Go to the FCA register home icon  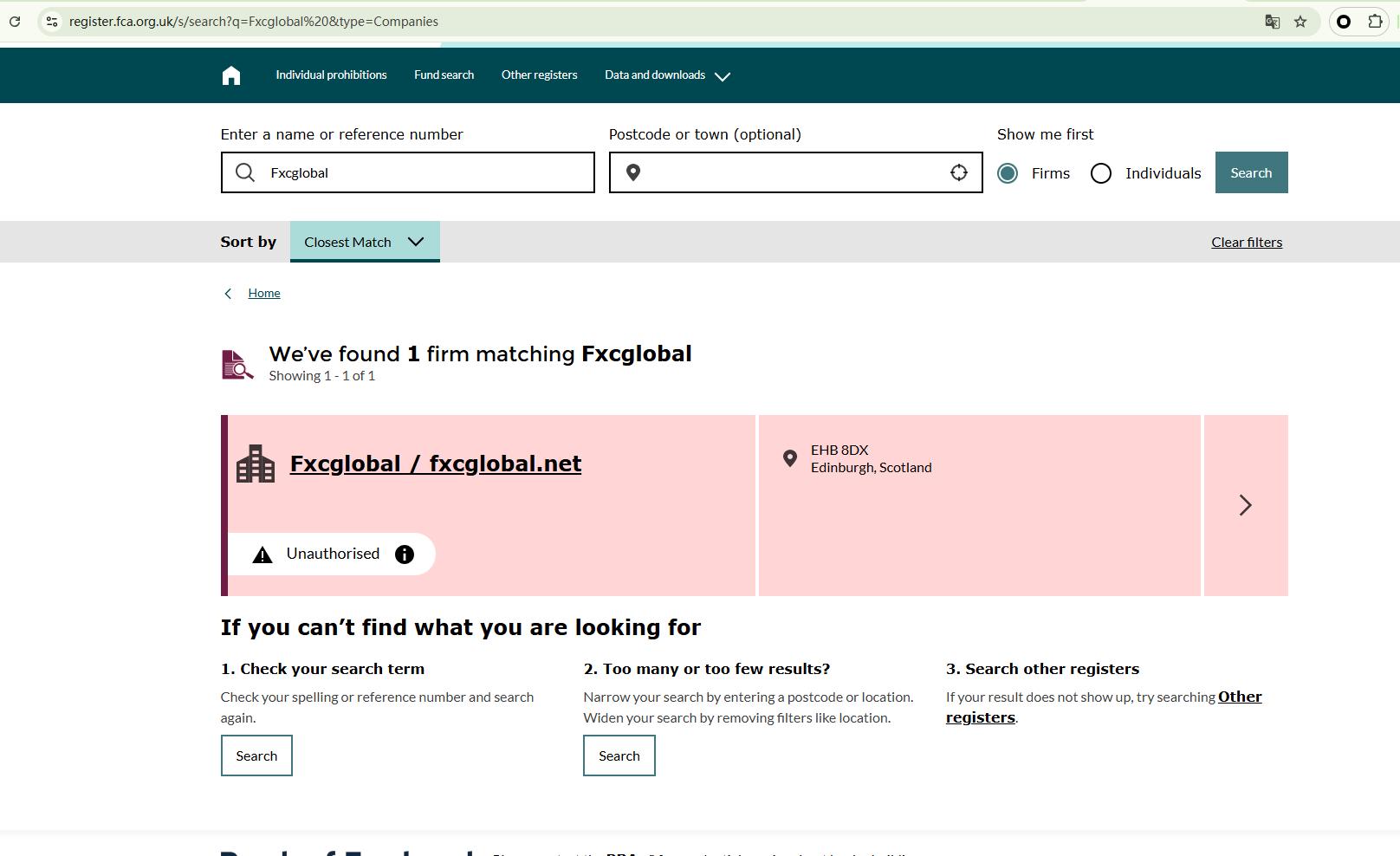pos(231,75)
